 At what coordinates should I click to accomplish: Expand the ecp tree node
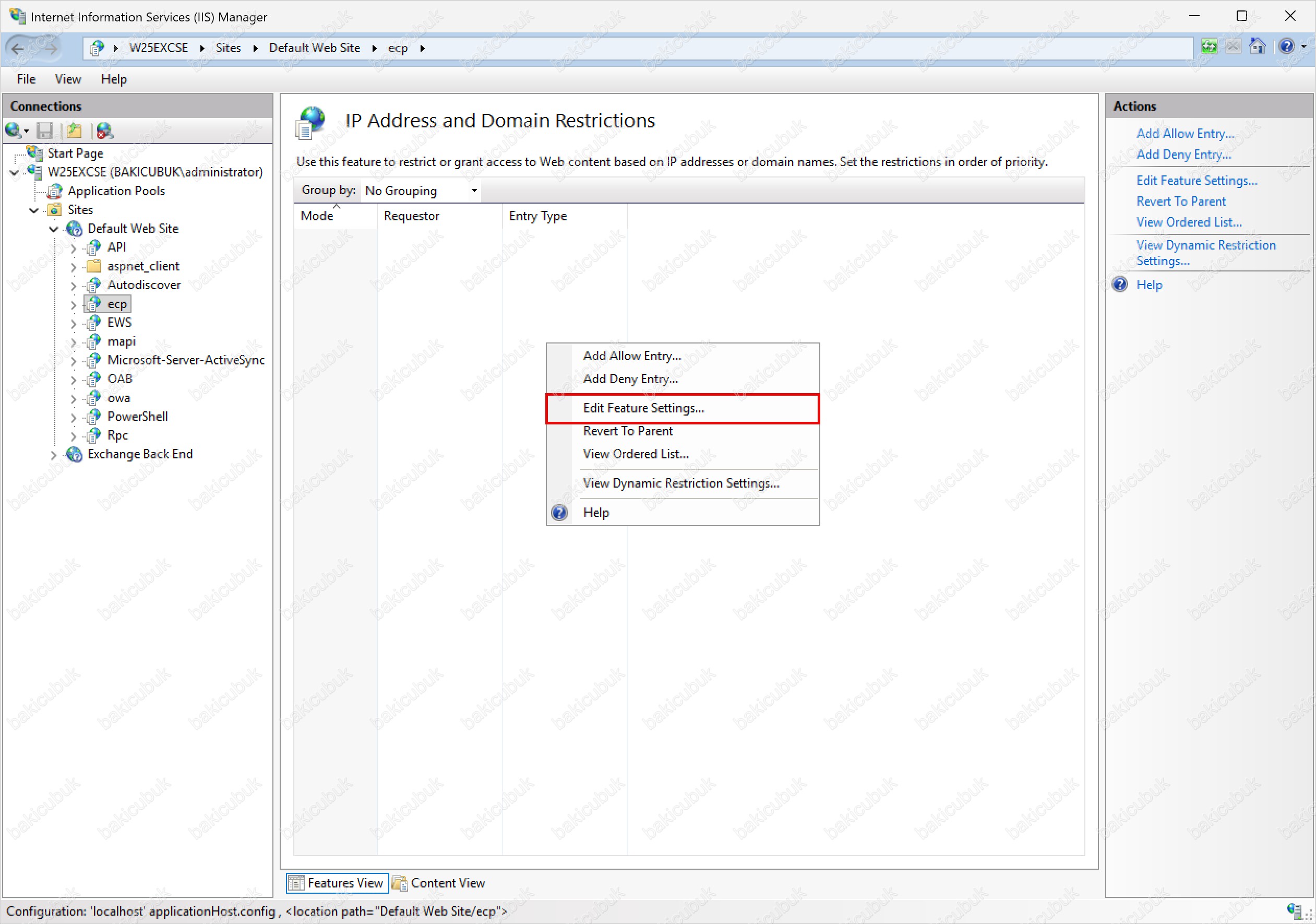click(x=74, y=304)
